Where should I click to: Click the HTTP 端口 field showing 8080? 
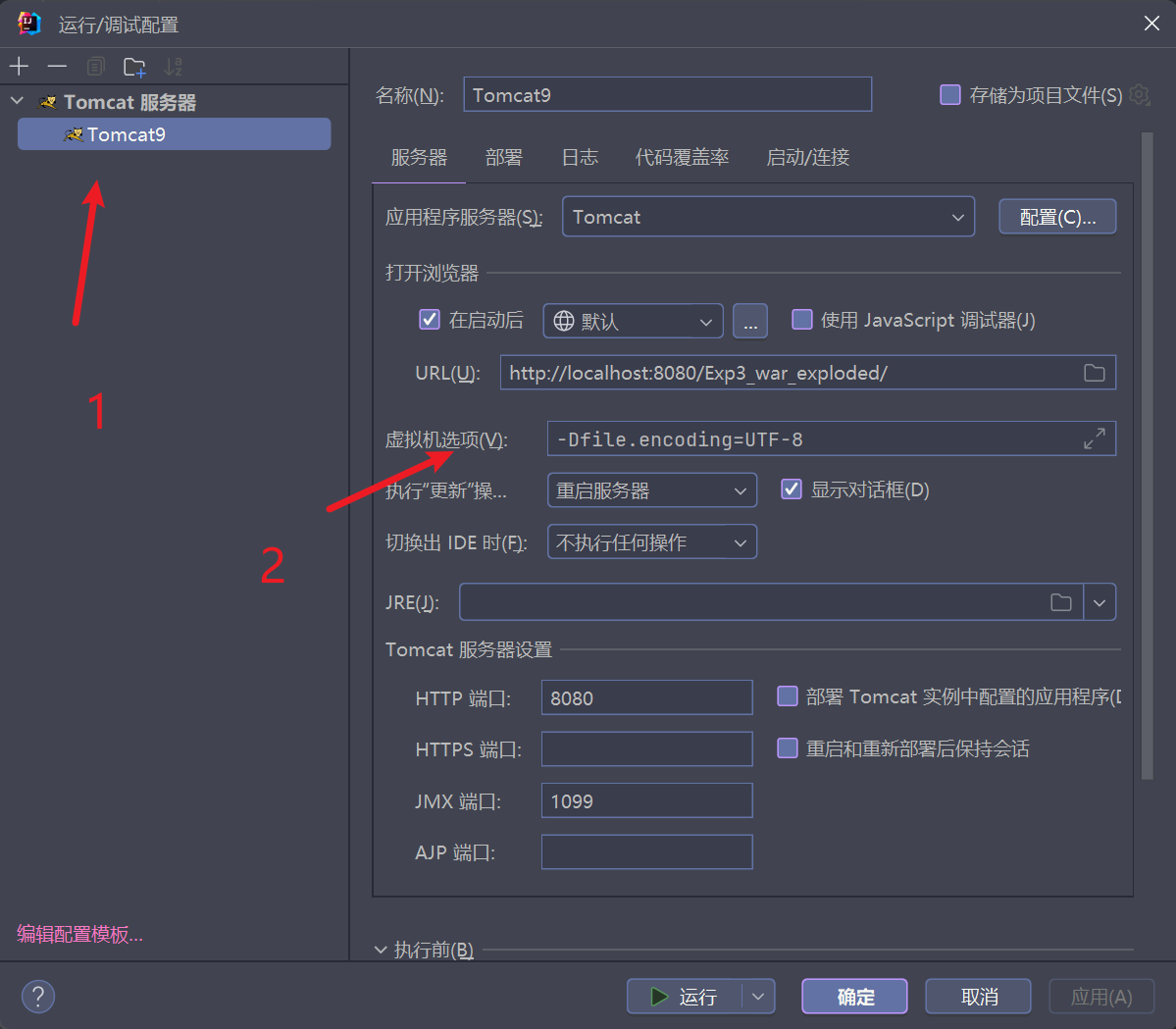[647, 697]
